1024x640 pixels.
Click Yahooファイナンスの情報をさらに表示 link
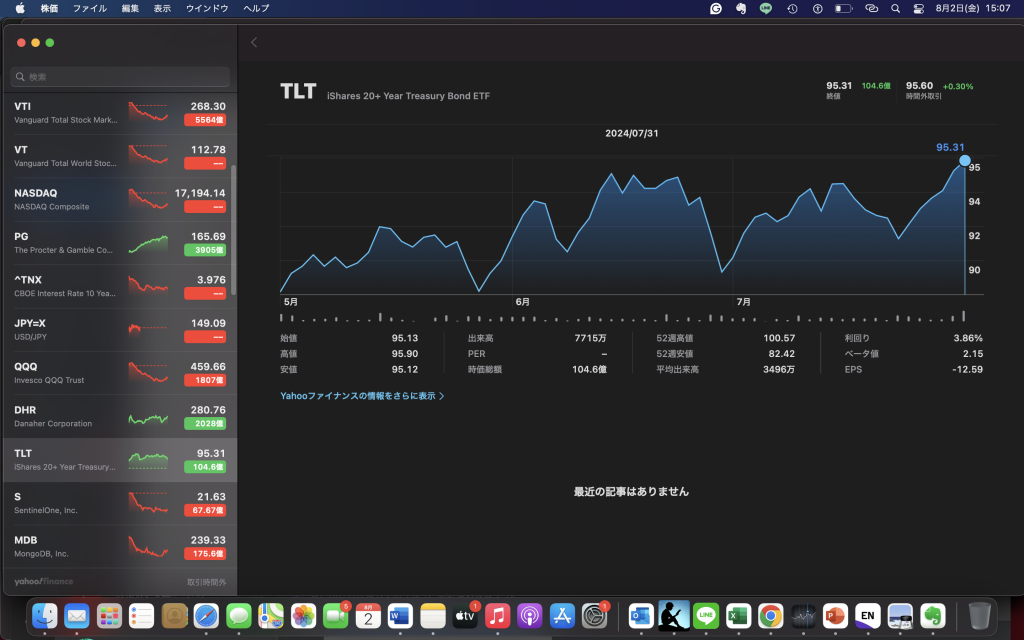click(362, 396)
